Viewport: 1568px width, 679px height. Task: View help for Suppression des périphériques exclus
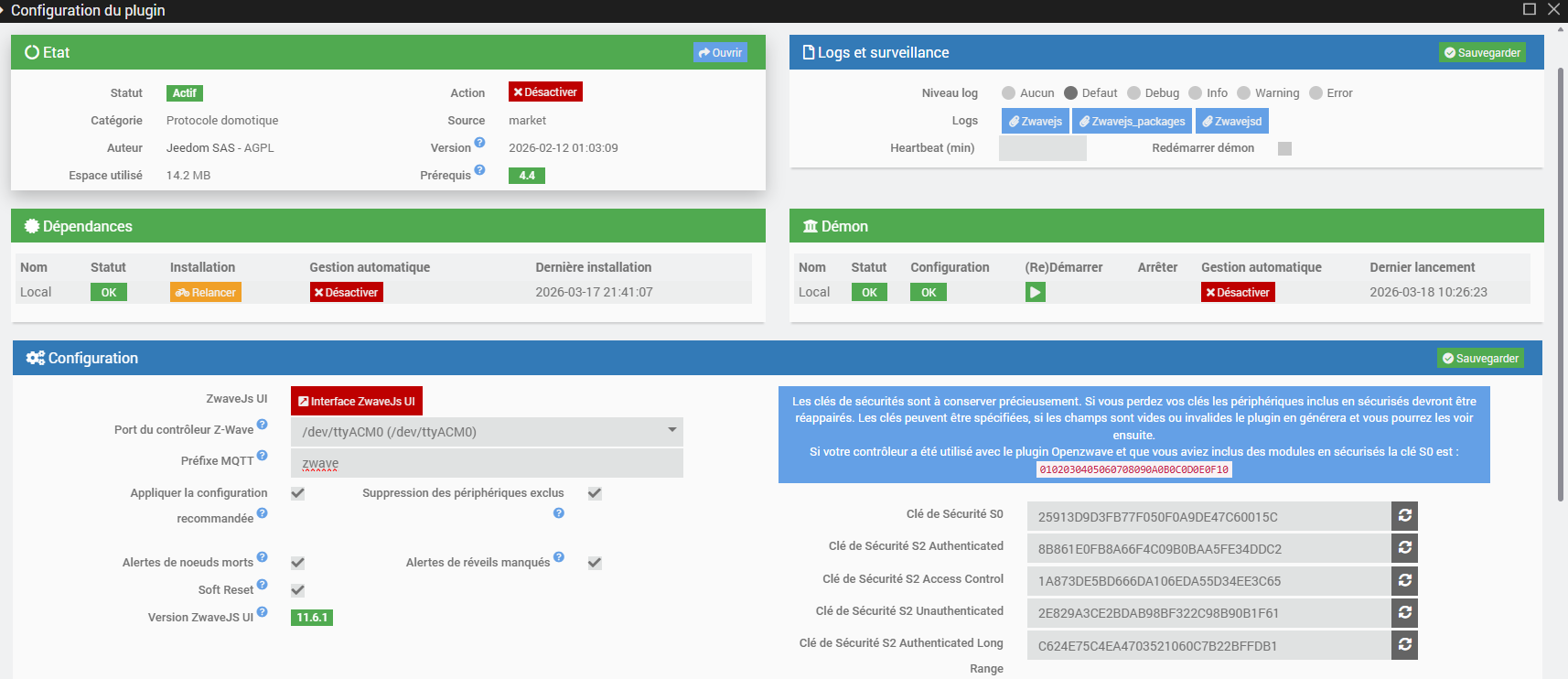[559, 513]
